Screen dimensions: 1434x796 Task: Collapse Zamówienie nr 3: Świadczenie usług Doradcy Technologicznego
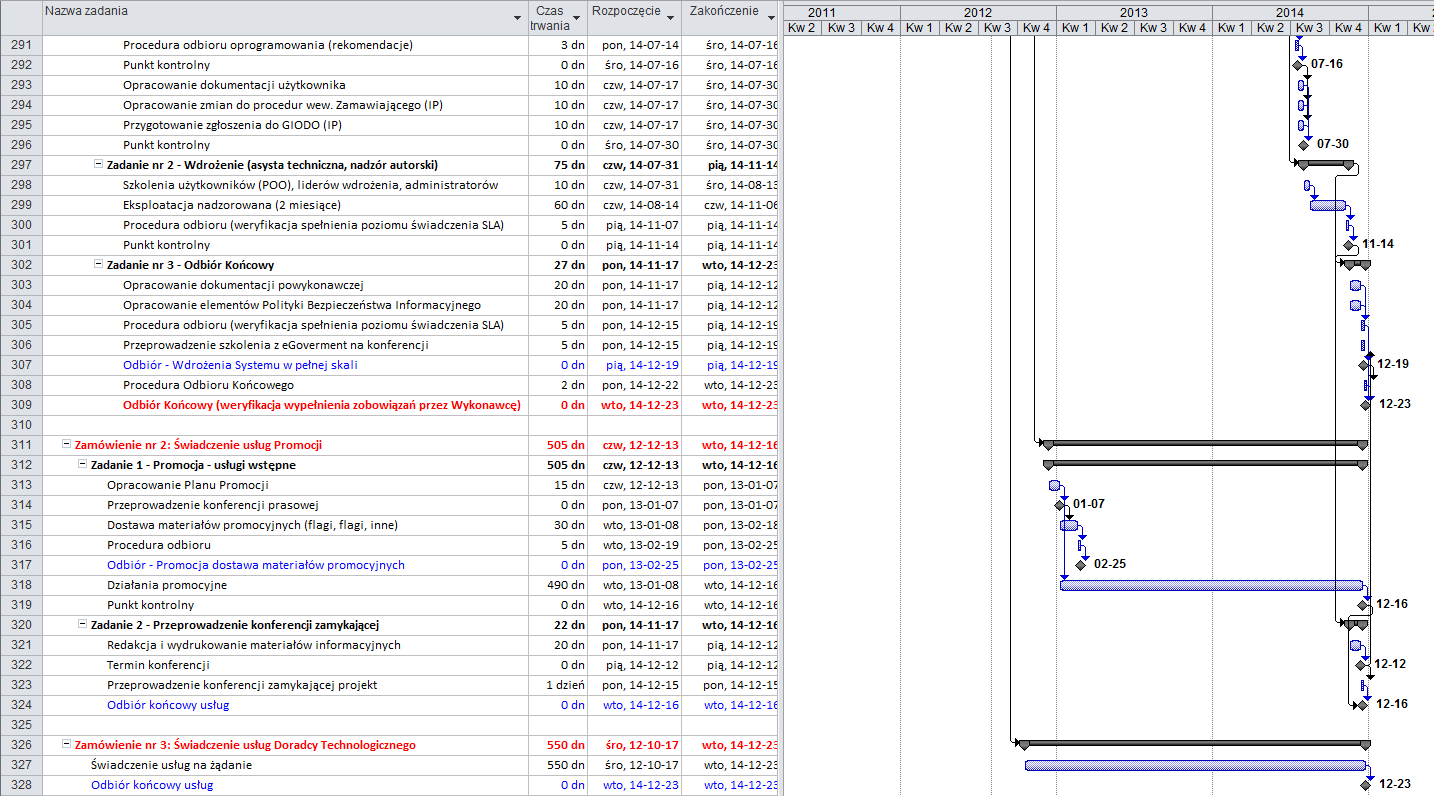(x=66, y=745)
